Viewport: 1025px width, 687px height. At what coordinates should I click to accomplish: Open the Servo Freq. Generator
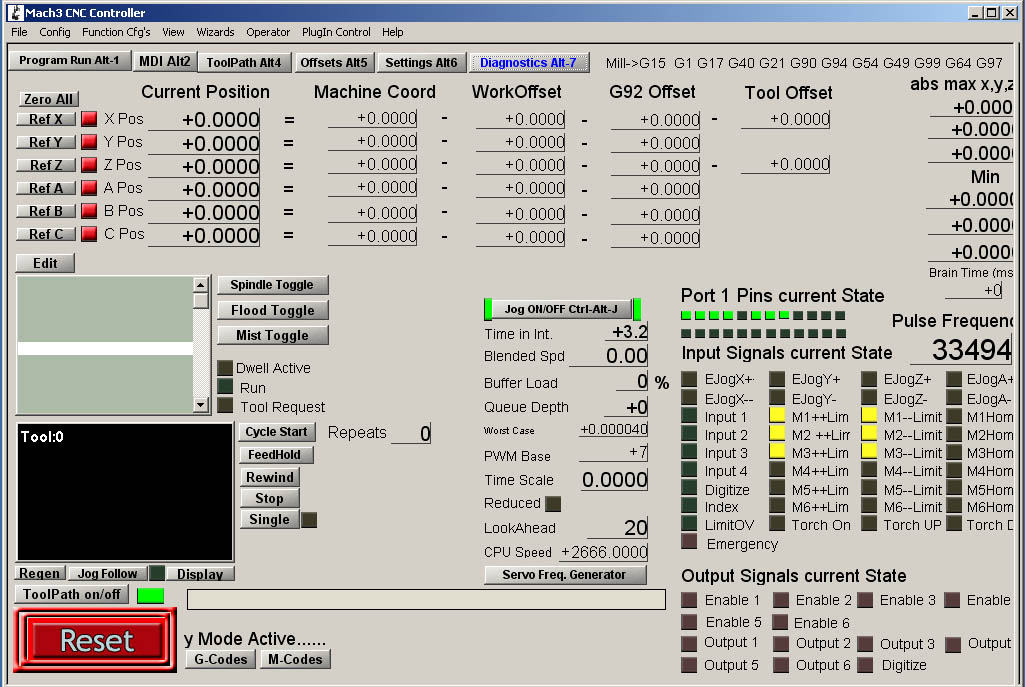pyautogui.click(x=565, y=575)
